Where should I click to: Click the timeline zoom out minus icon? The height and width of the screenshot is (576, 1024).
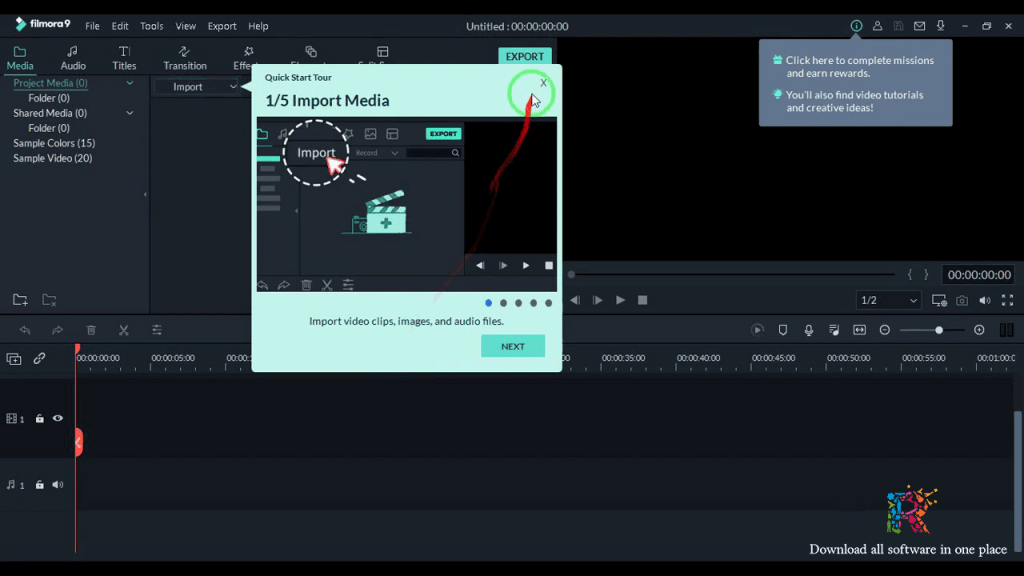point(885,330)
